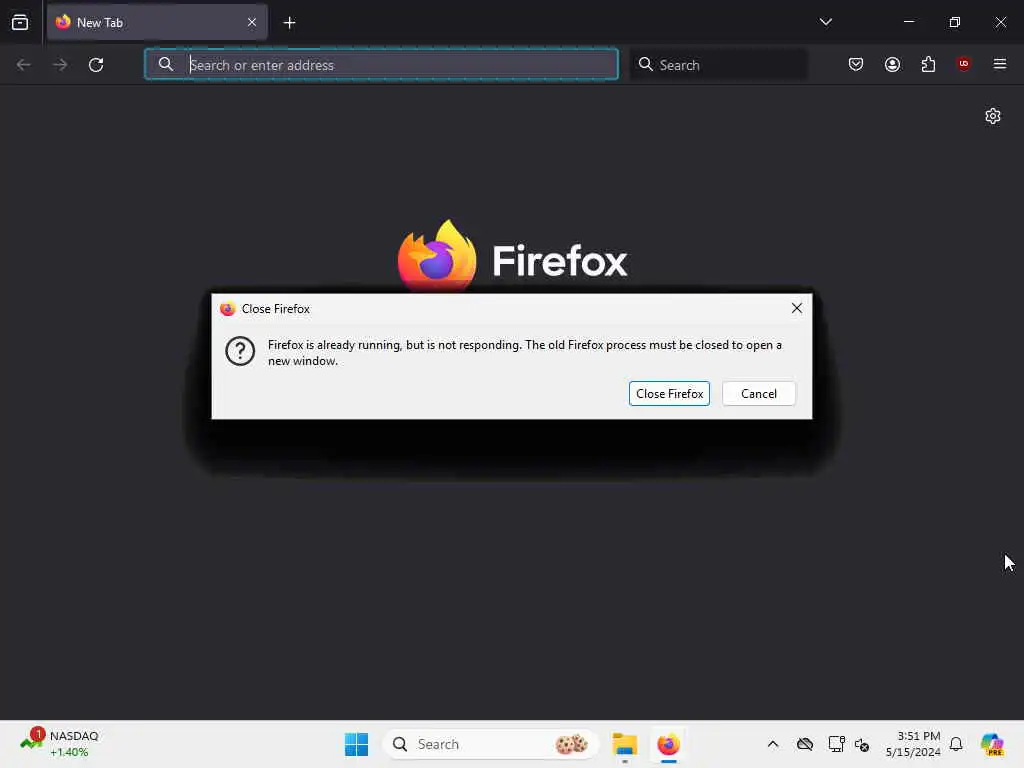The width and height of the screenshot is (1024, 768).
Task: Open the Firefox View icon
Action: (x=20, y=22)
